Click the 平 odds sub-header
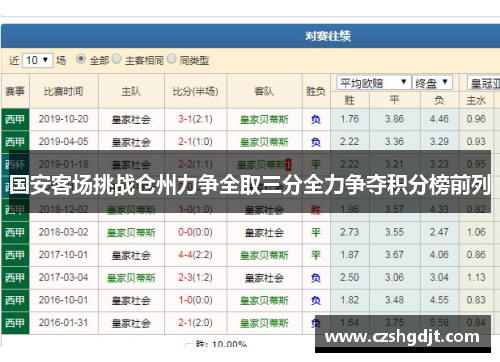Screen dimensions: 500x362 click(394, 100)
